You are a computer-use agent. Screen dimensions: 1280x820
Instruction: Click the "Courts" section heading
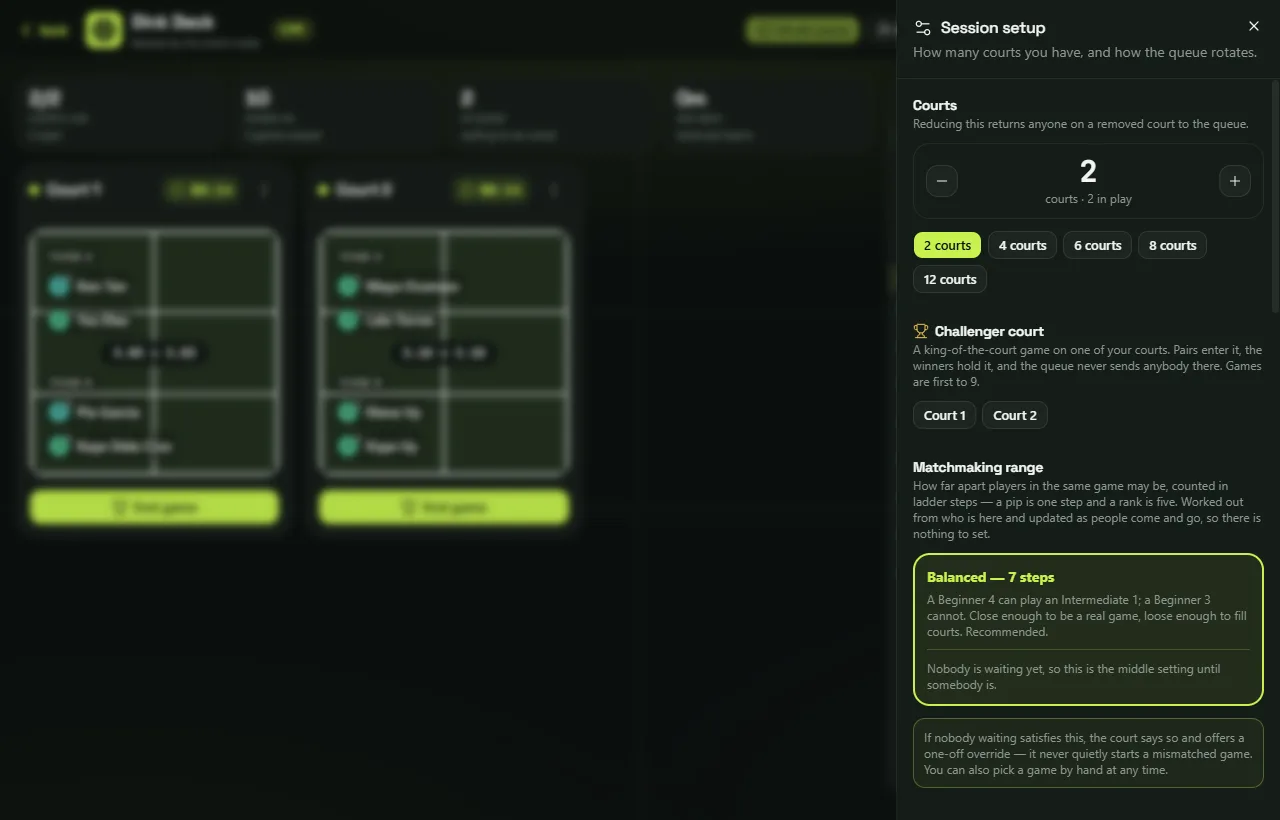[935, 105]
